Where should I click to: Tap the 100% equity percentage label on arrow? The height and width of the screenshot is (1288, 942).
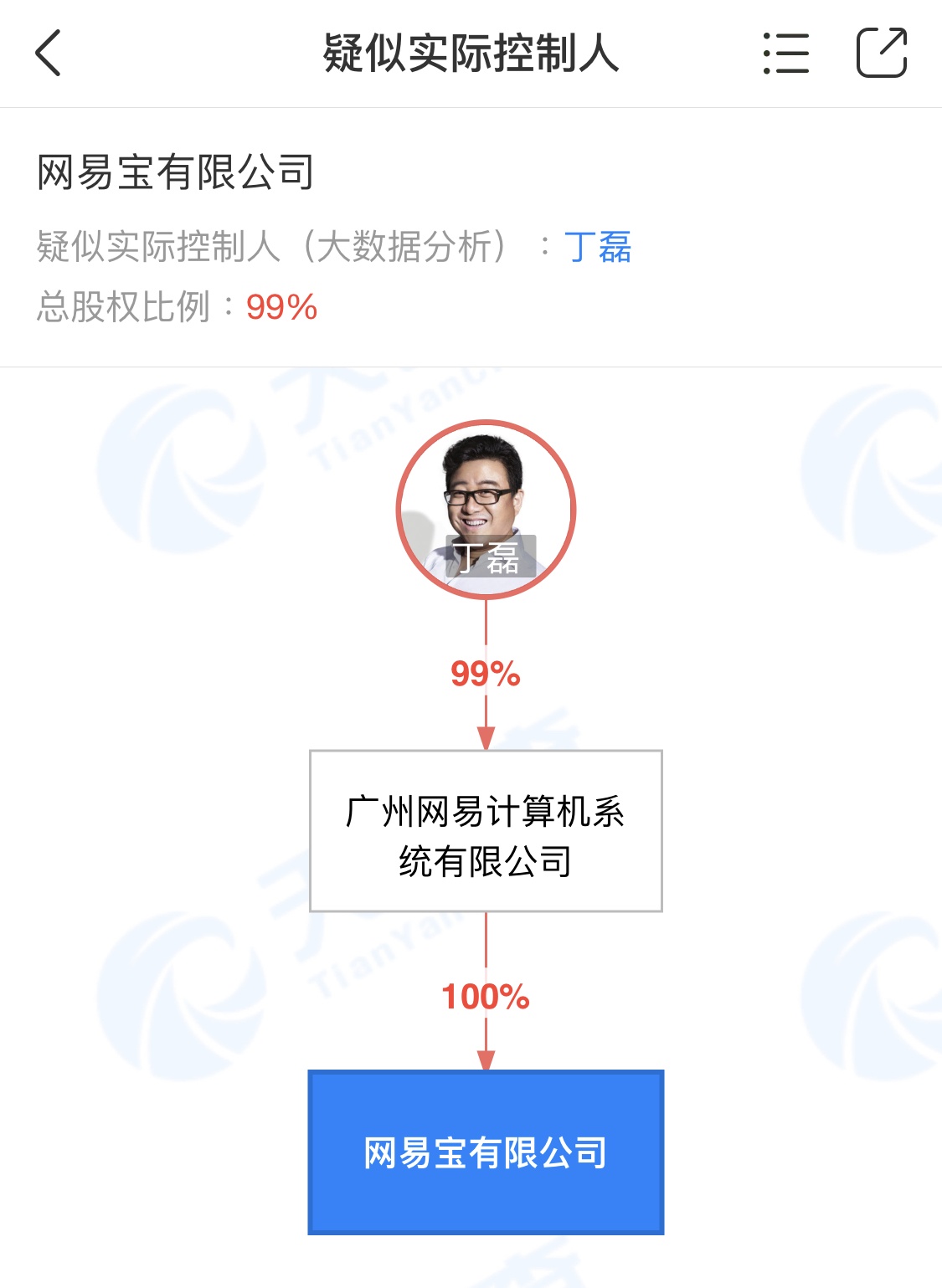[486, 997]
